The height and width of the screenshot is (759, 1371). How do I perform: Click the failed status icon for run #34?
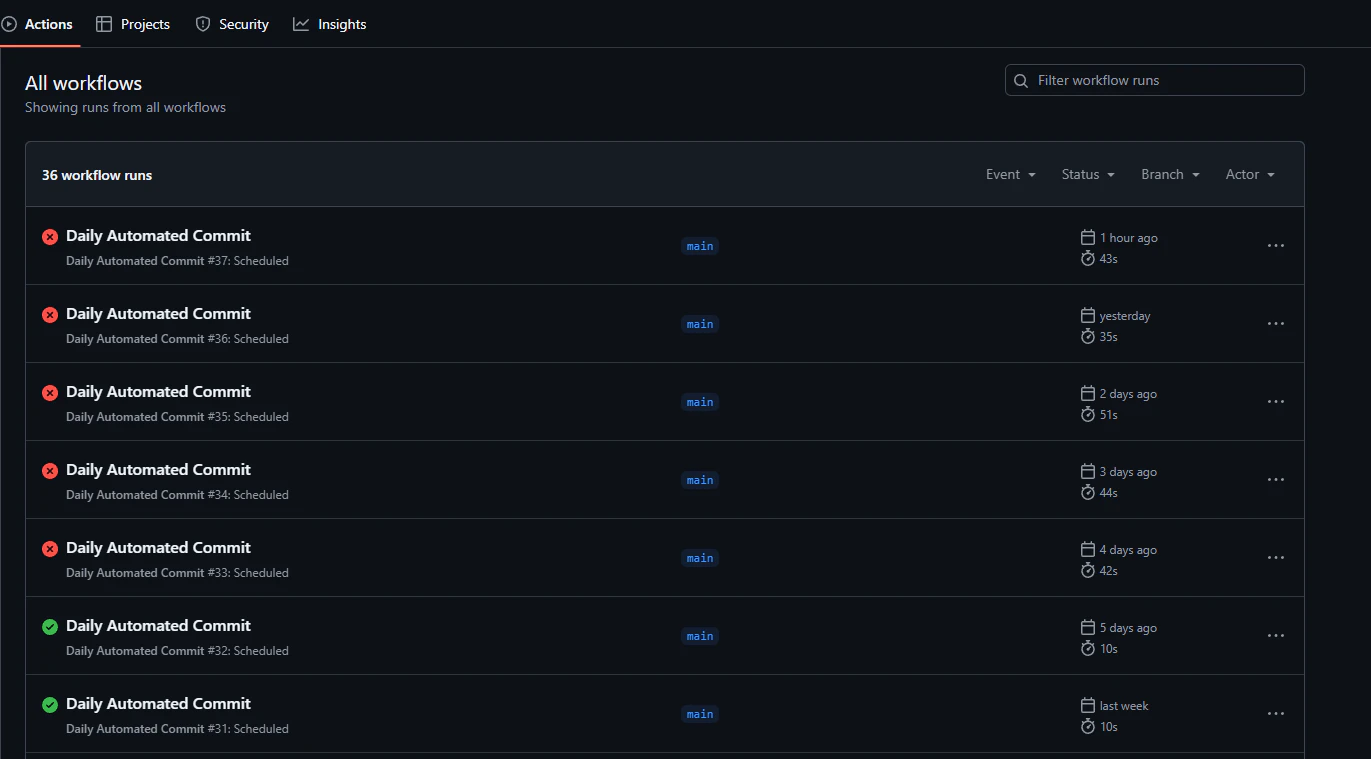(x=50, y=471)
